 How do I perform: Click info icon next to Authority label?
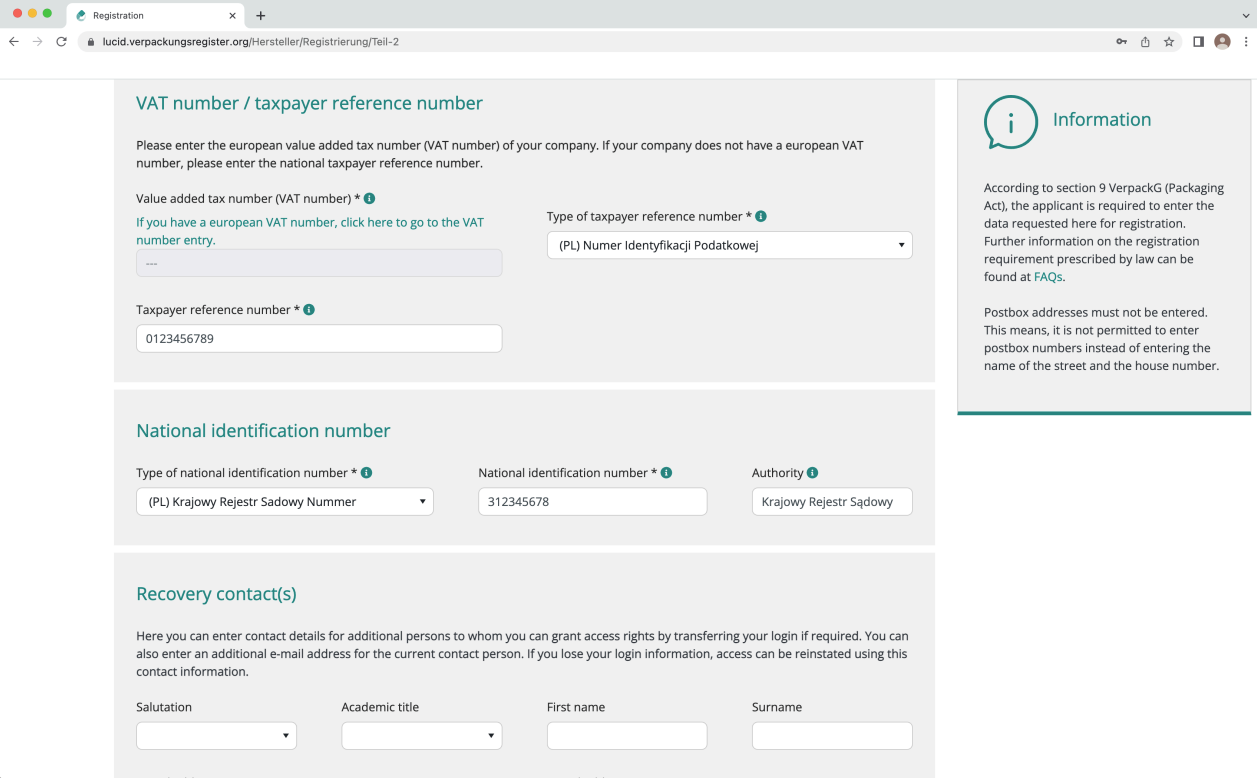[812, 473]
